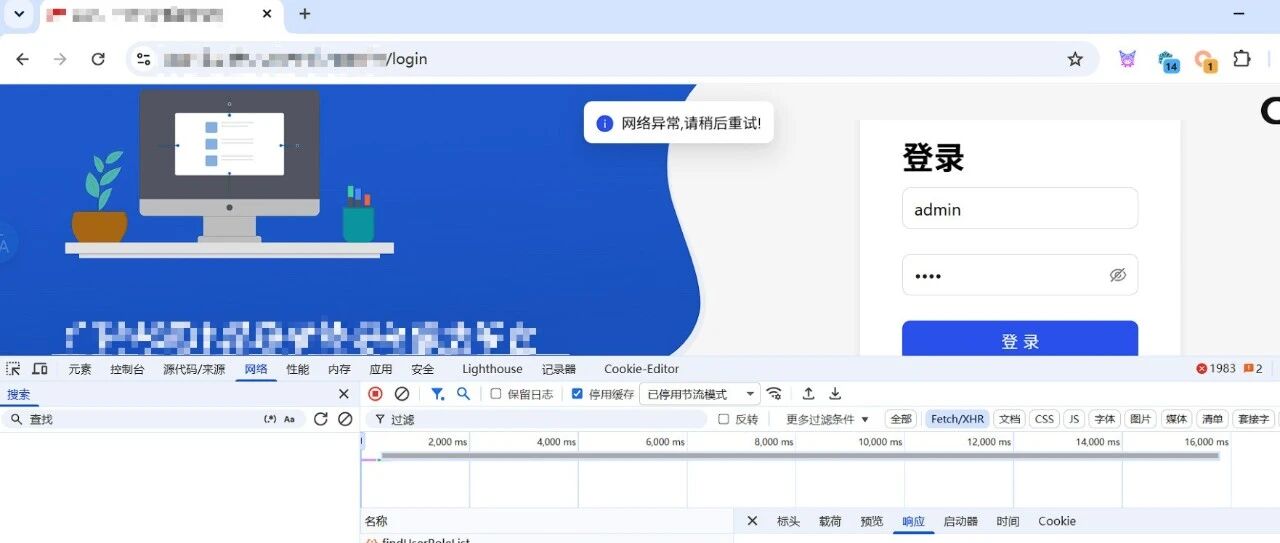1280x543 pixels.
Task: Click the warnings counter showing 2
Action: point(1253,369)
